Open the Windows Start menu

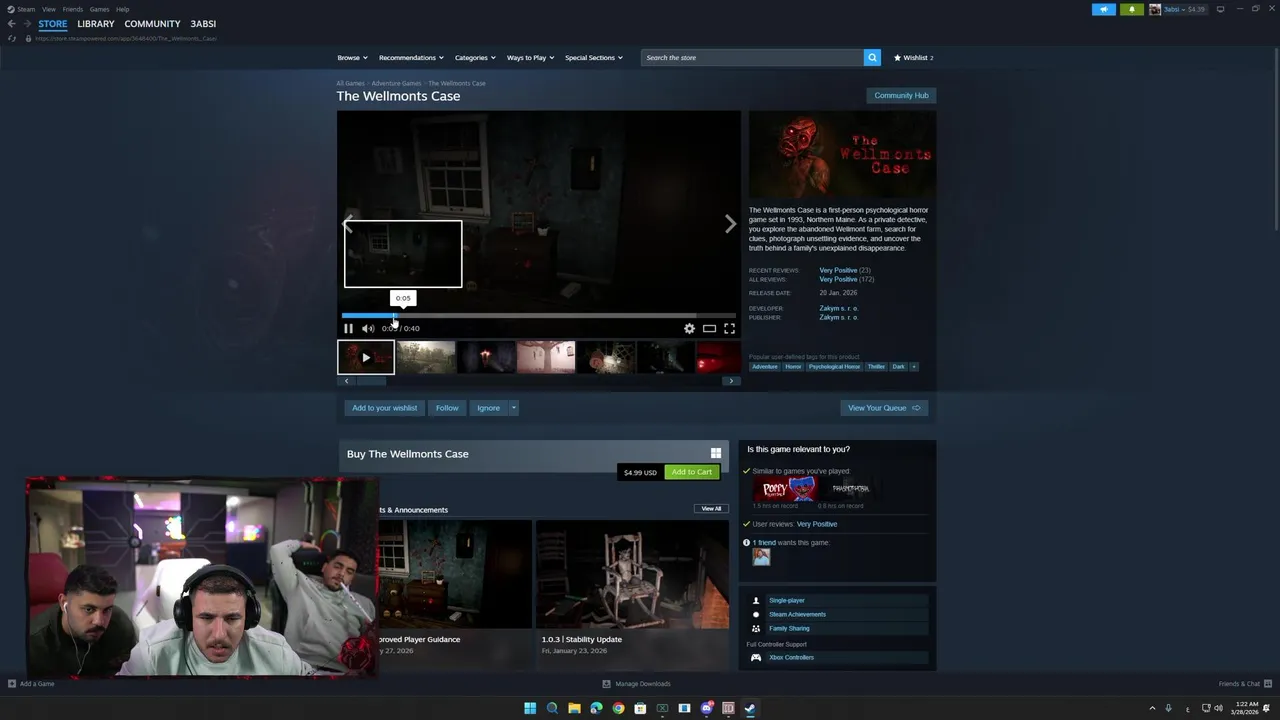530,708
